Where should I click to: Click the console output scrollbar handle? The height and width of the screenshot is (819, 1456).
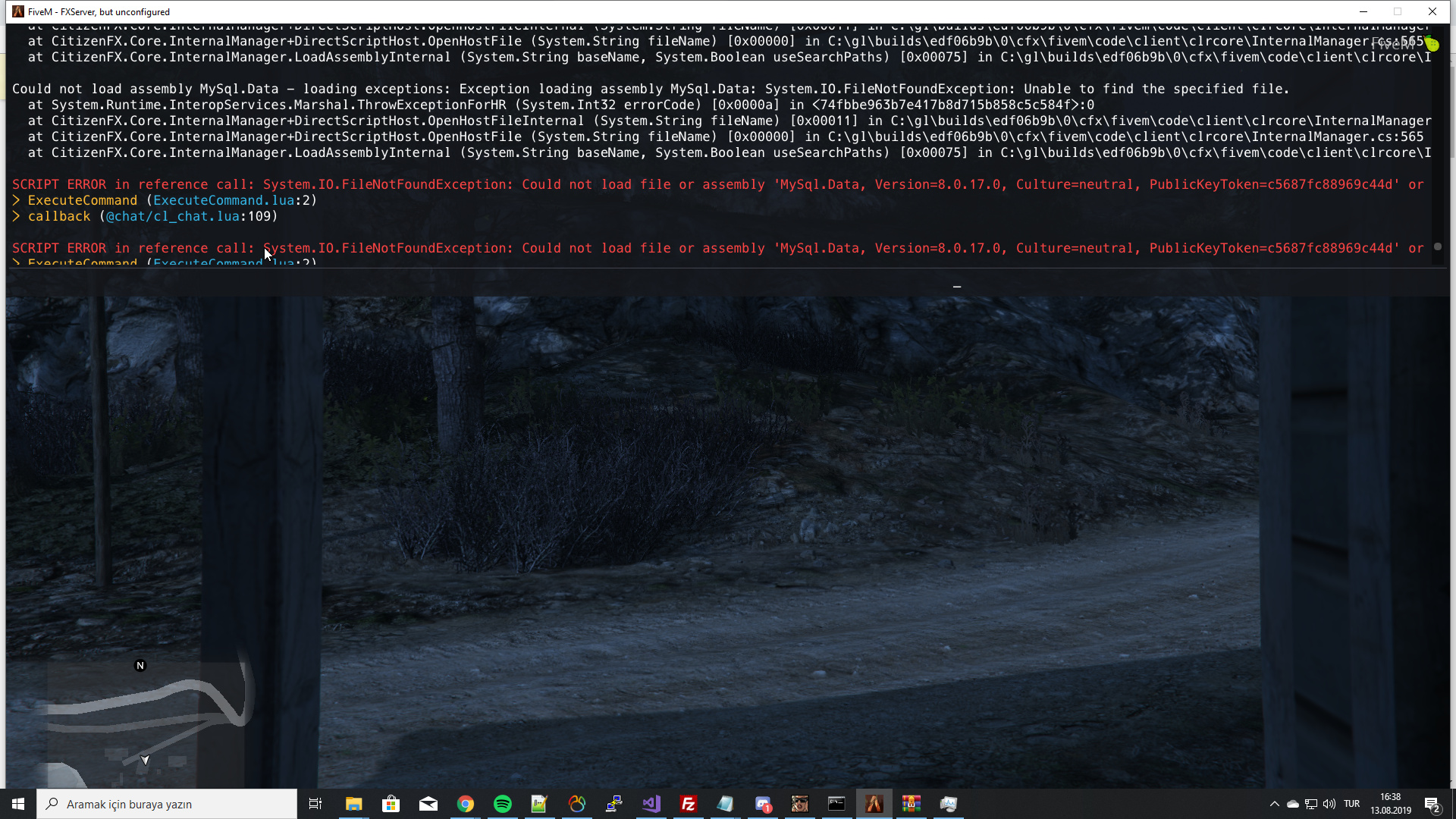point(1437,247)
